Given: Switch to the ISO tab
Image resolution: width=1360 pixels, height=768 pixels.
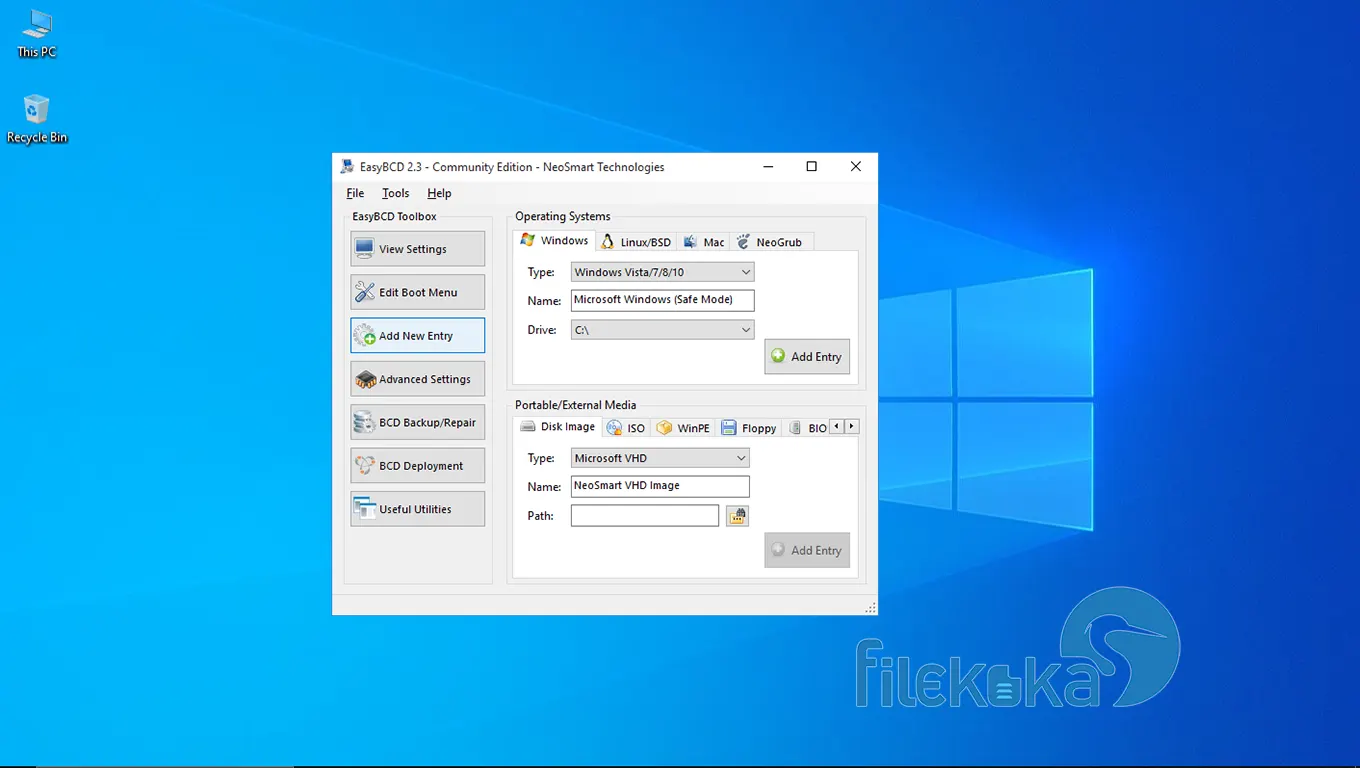Looking at the screenshot, I should coord(627,428).
